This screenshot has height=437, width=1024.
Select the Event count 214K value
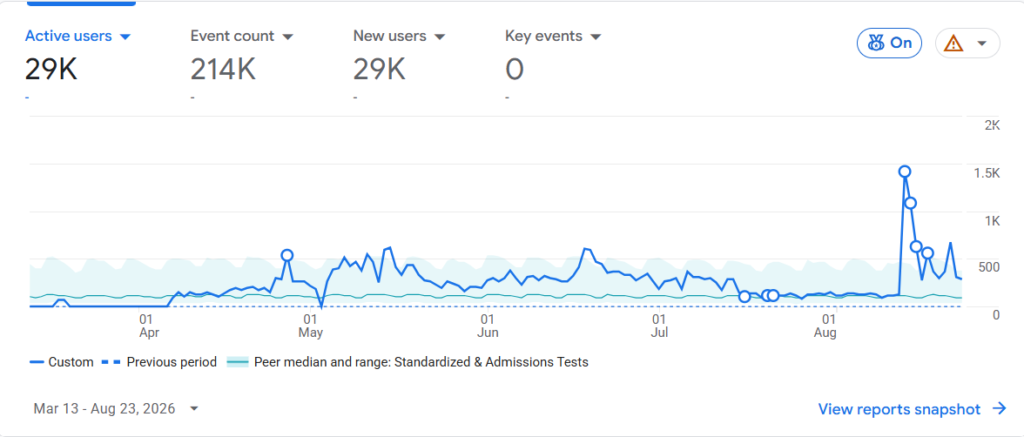click(223, 69)
